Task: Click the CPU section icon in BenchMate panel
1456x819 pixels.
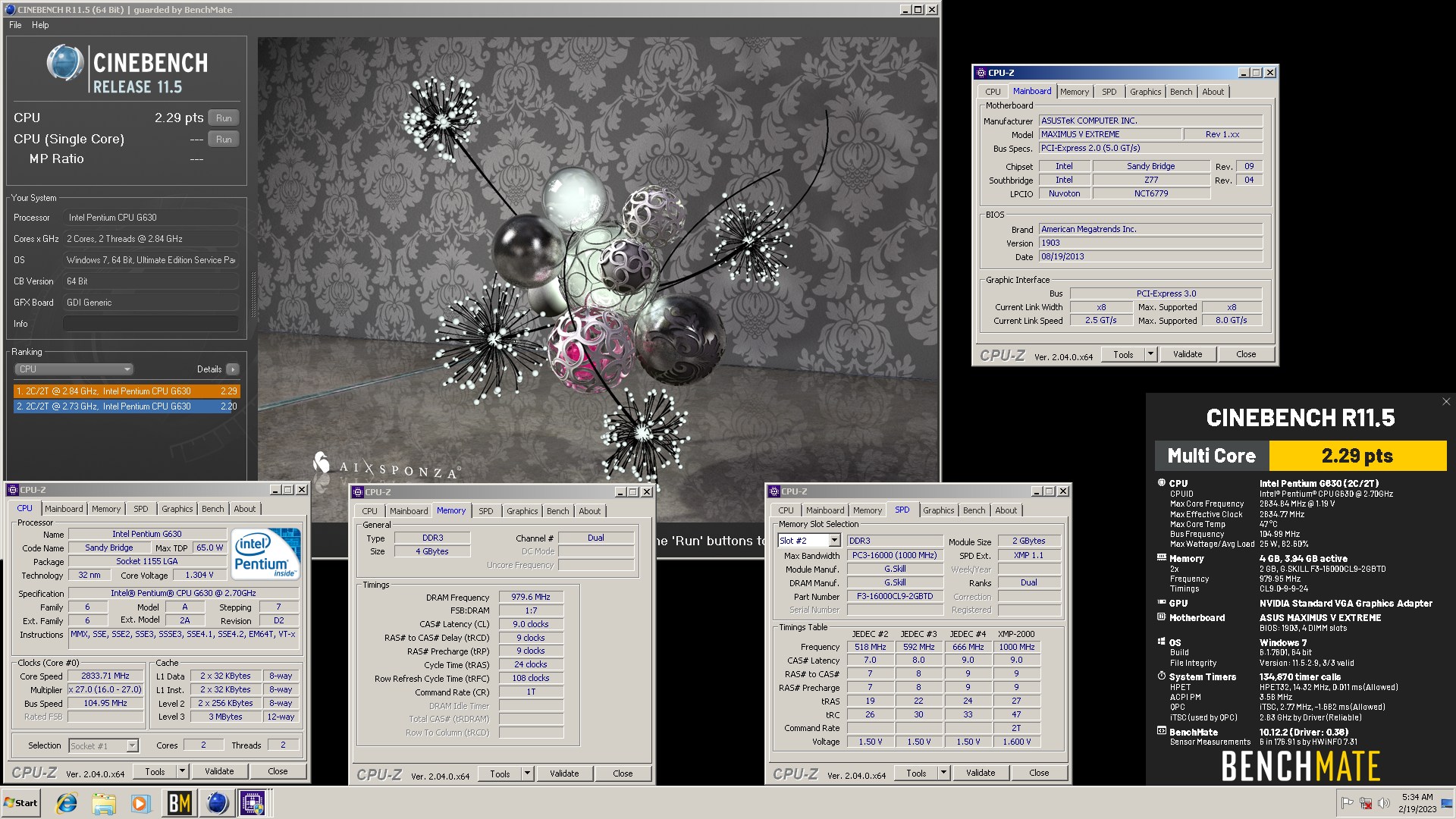Action: point(1161,483)
